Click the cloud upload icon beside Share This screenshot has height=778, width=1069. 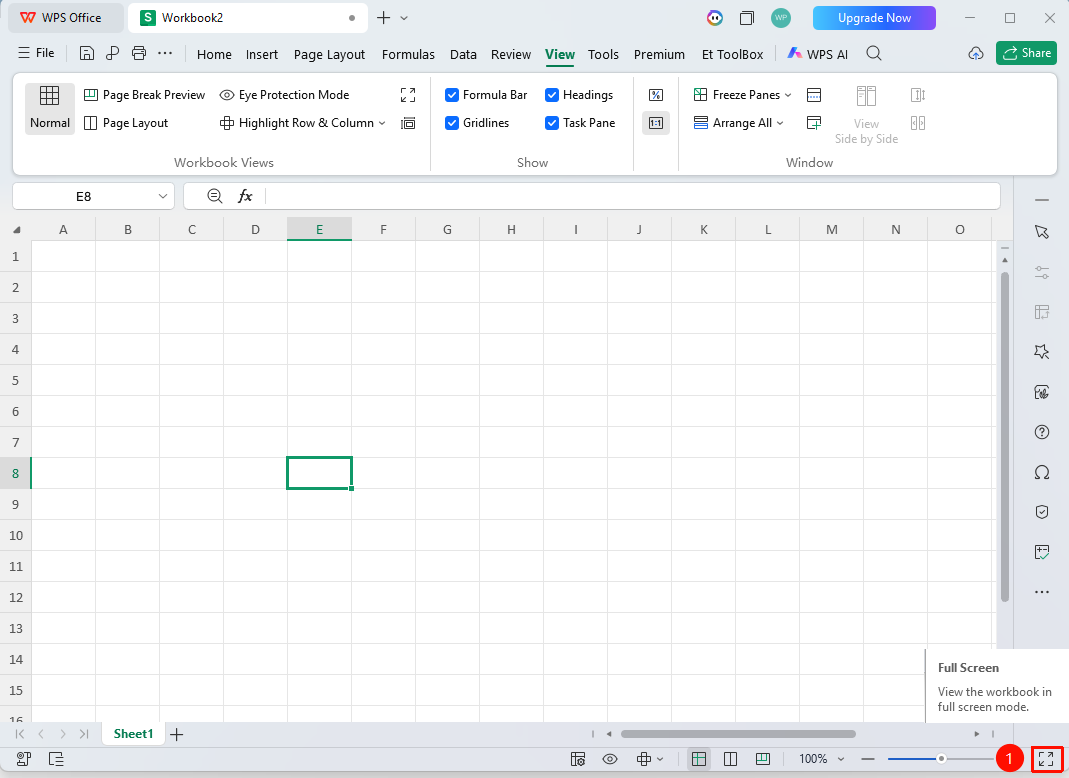pyautogui.click(x=976, y=53)
